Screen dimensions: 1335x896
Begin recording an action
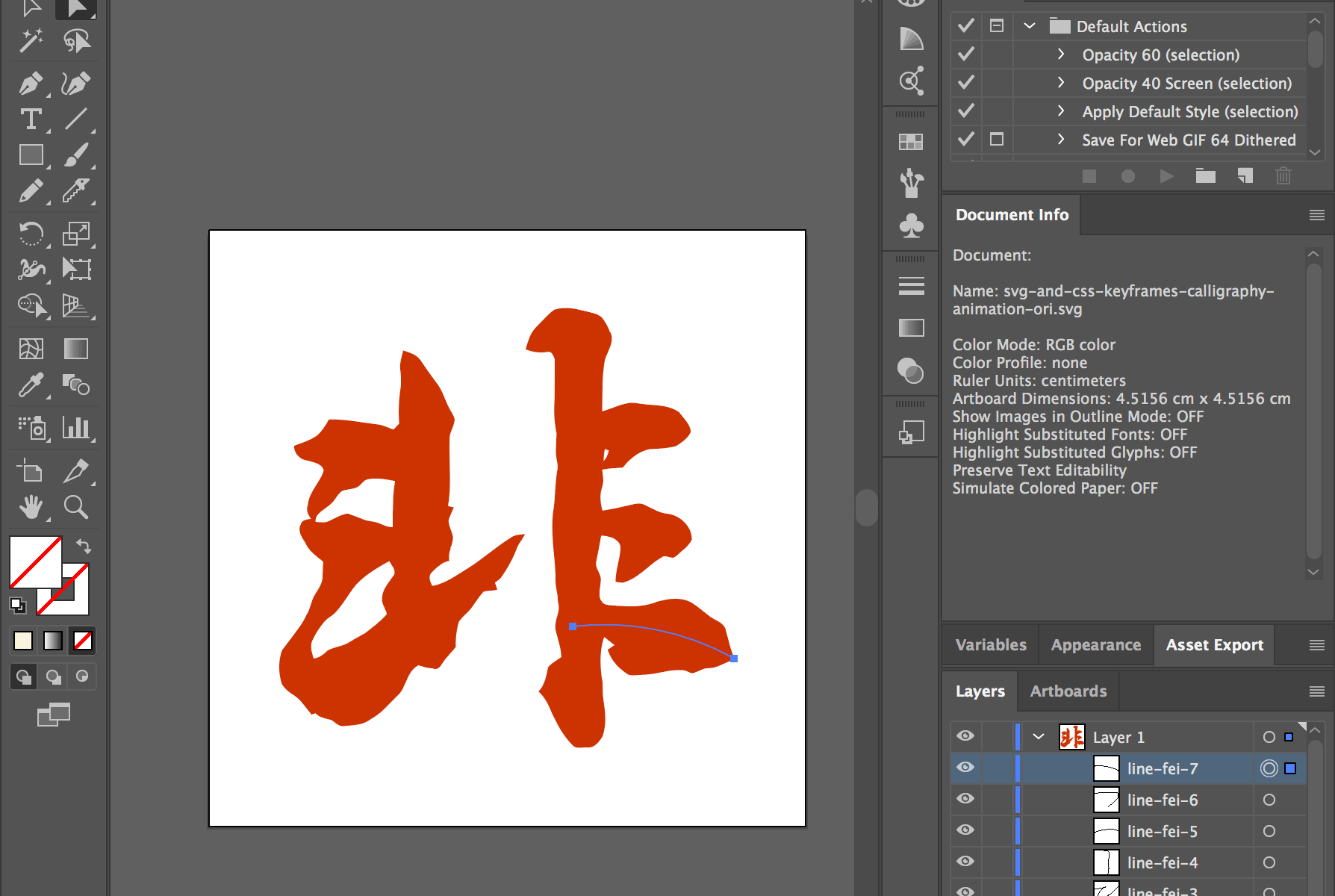[1128, 176]
